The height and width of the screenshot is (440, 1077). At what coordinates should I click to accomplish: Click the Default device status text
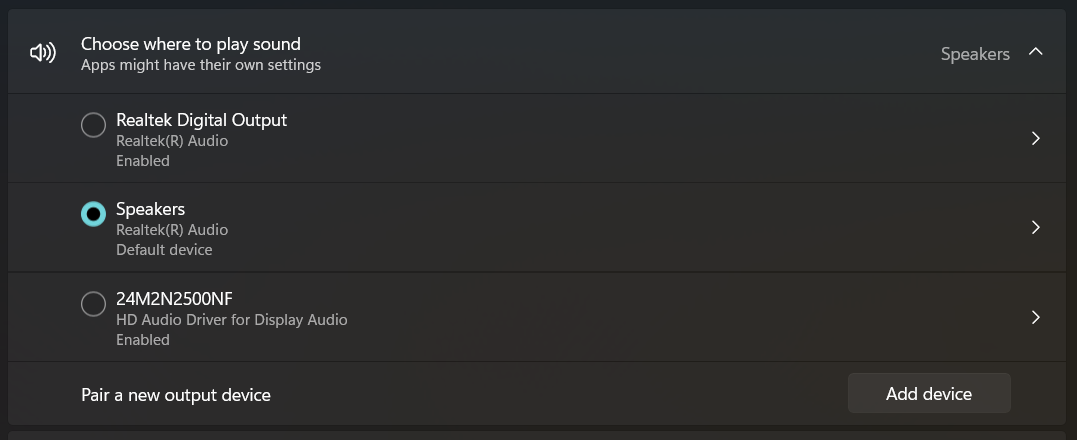164,250
